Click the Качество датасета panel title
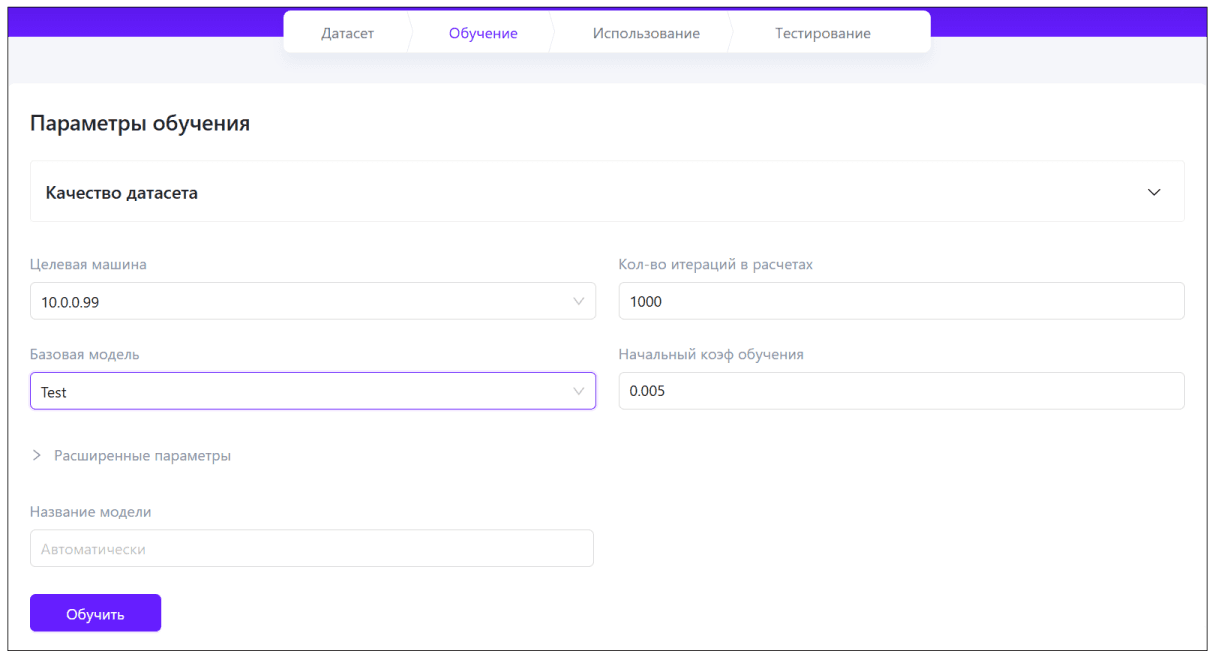The width and height of the screenshot is (1218, 655). coord(122,193)
